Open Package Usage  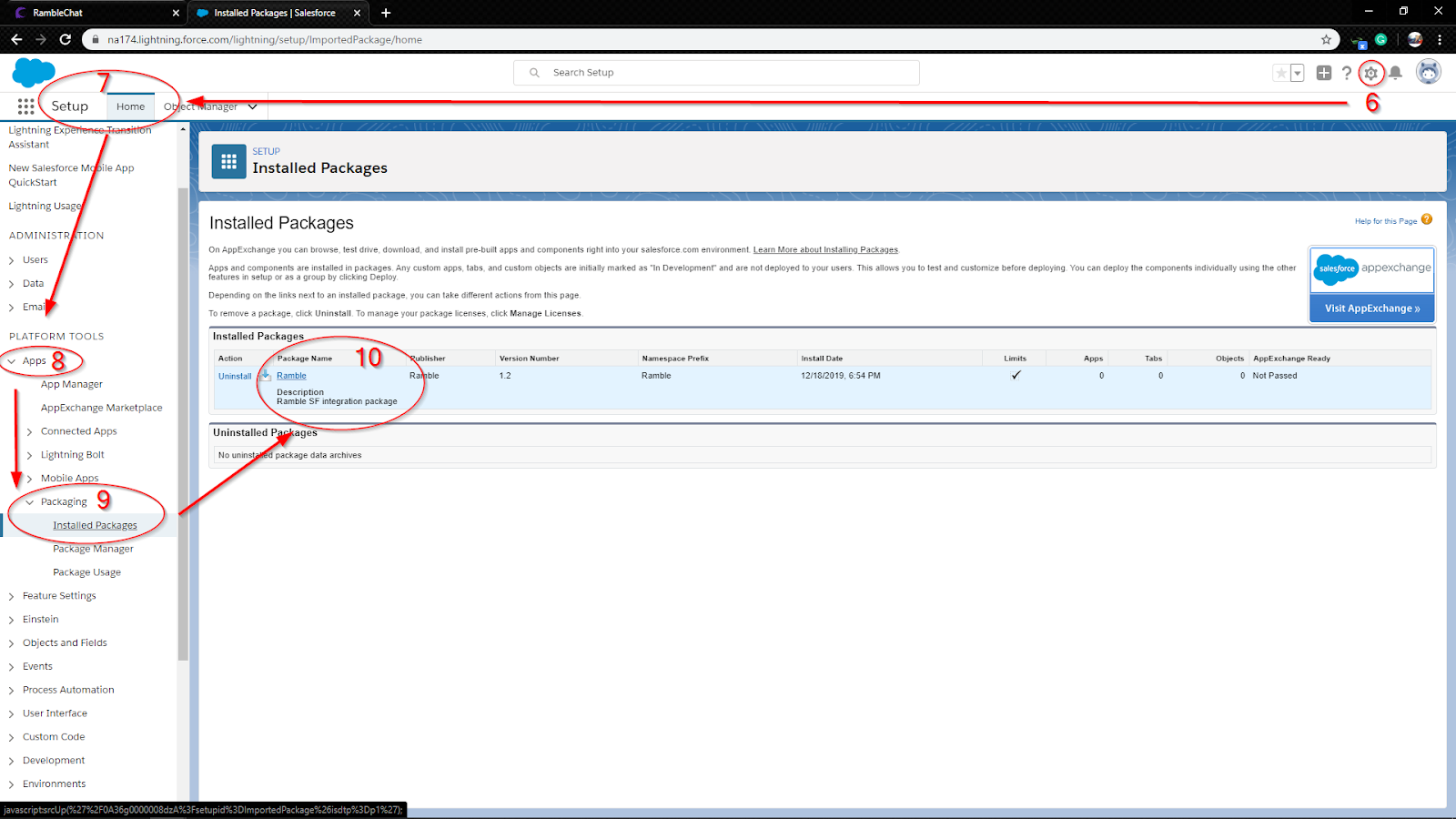[86, 572]
